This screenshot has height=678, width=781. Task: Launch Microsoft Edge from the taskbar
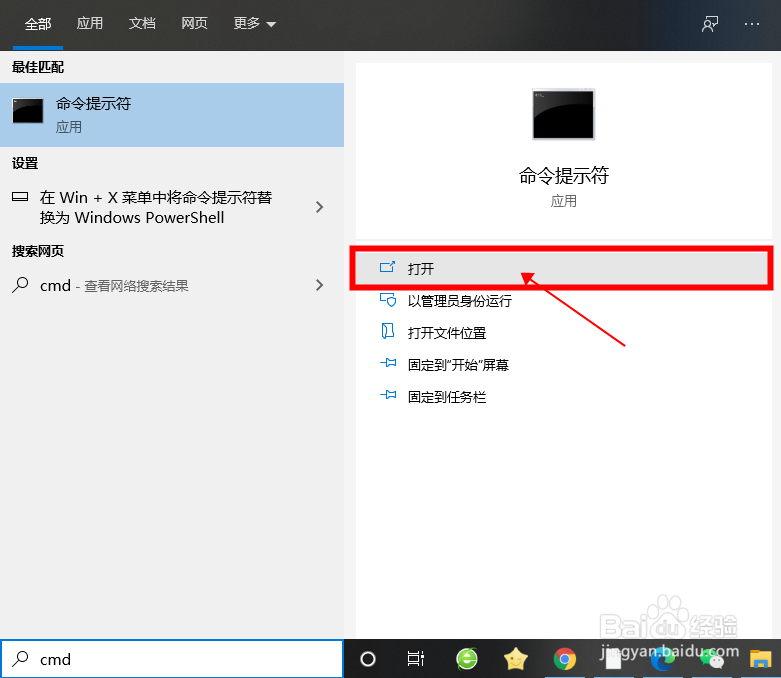click(662, 660)
